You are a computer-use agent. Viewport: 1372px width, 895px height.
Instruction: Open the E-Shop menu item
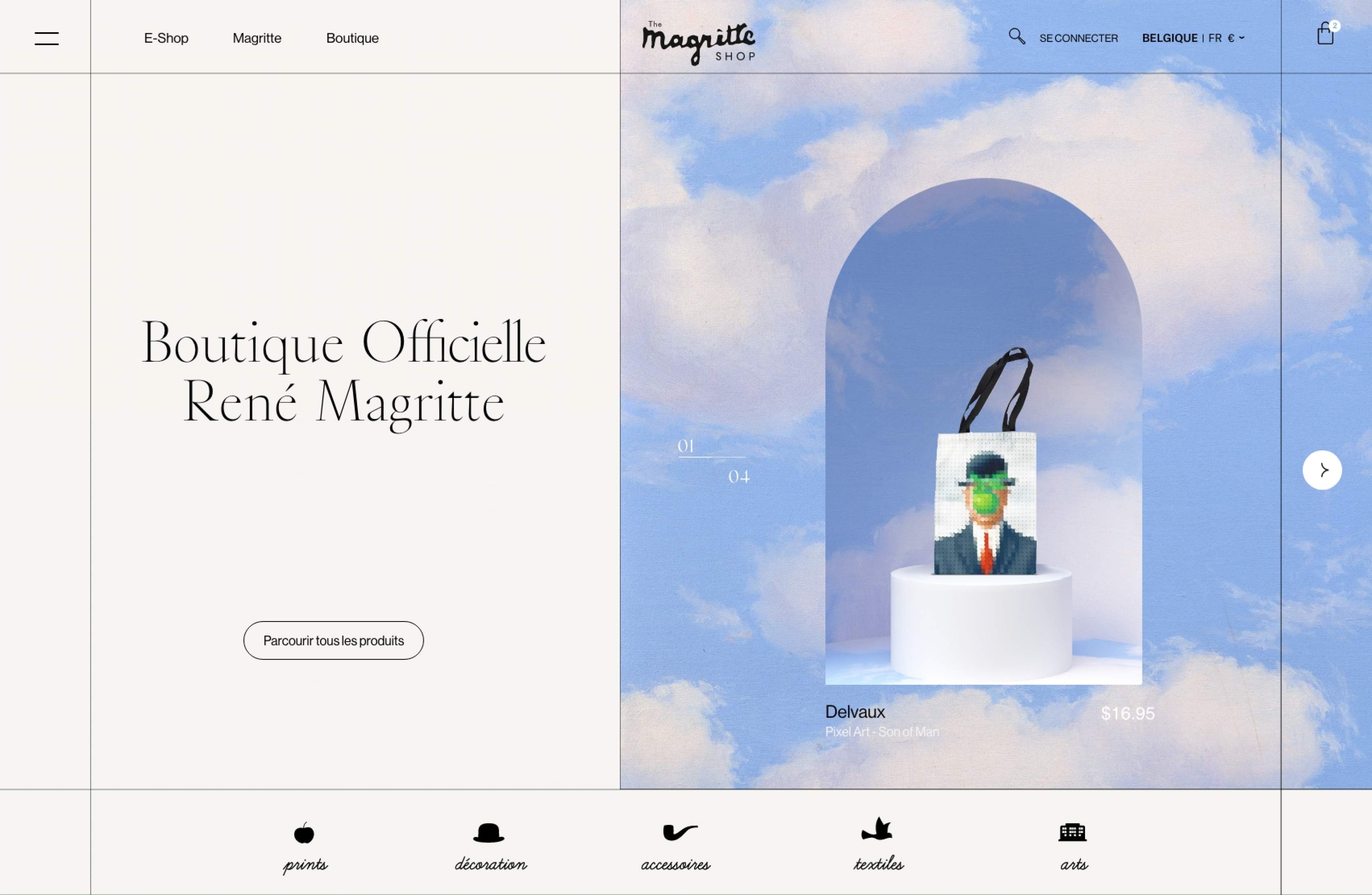click(166, 38)
